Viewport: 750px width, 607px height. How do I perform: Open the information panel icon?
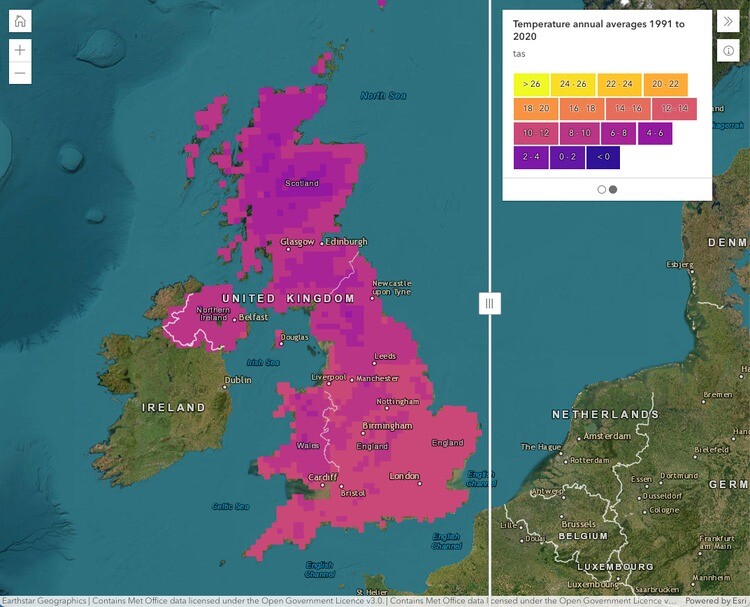tap(728, 51)
